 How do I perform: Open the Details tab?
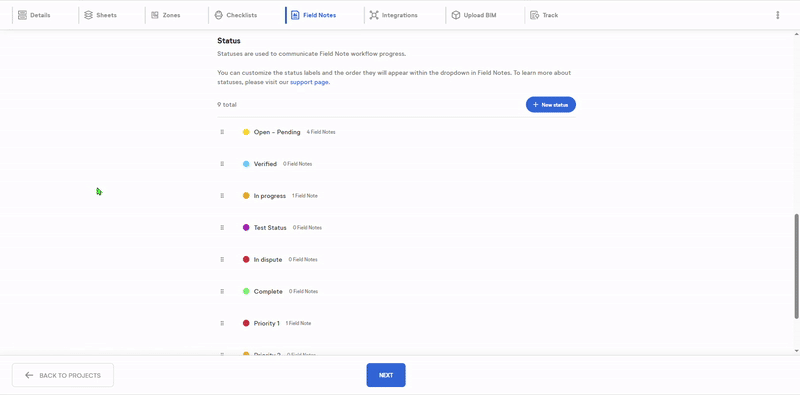(x=34, y=15)
